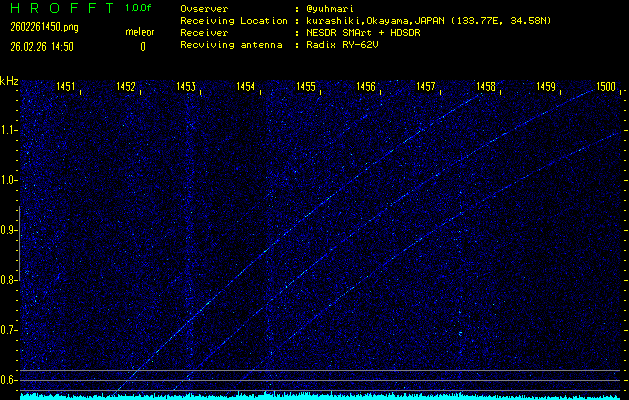This screenshot has width=629, height=400.
Task: Click the 0.9 kHz frequency label
Action: (9, 230)
